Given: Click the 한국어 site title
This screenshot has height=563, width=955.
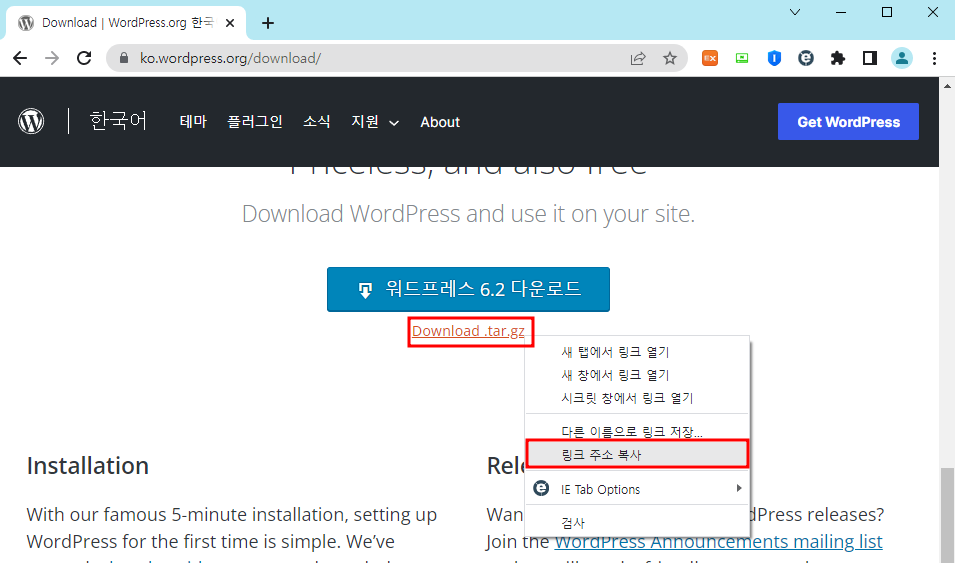Looking at the screenshot, I should (118, 121).
